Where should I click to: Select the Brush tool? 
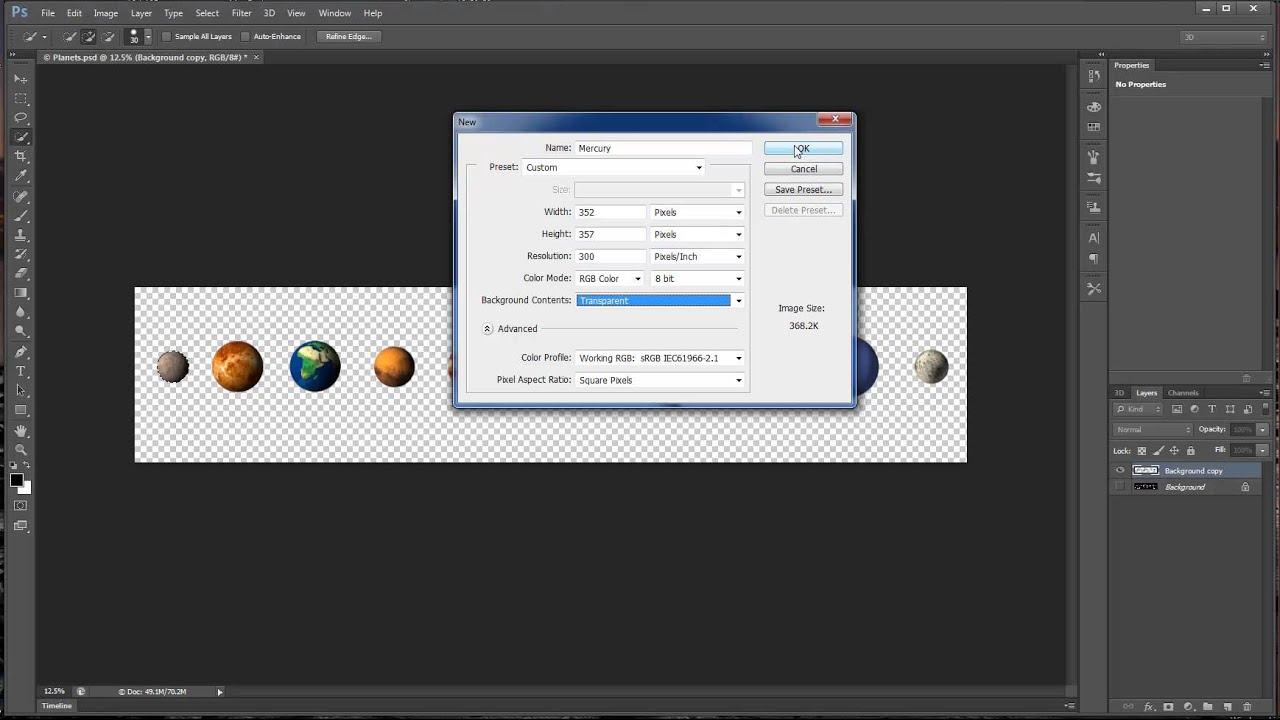[x=21, y=215]
